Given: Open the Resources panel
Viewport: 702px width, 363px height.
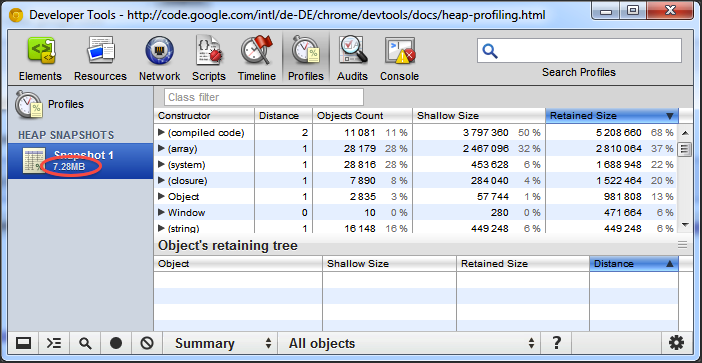Looking at the screenshot, I should (100, 58).
